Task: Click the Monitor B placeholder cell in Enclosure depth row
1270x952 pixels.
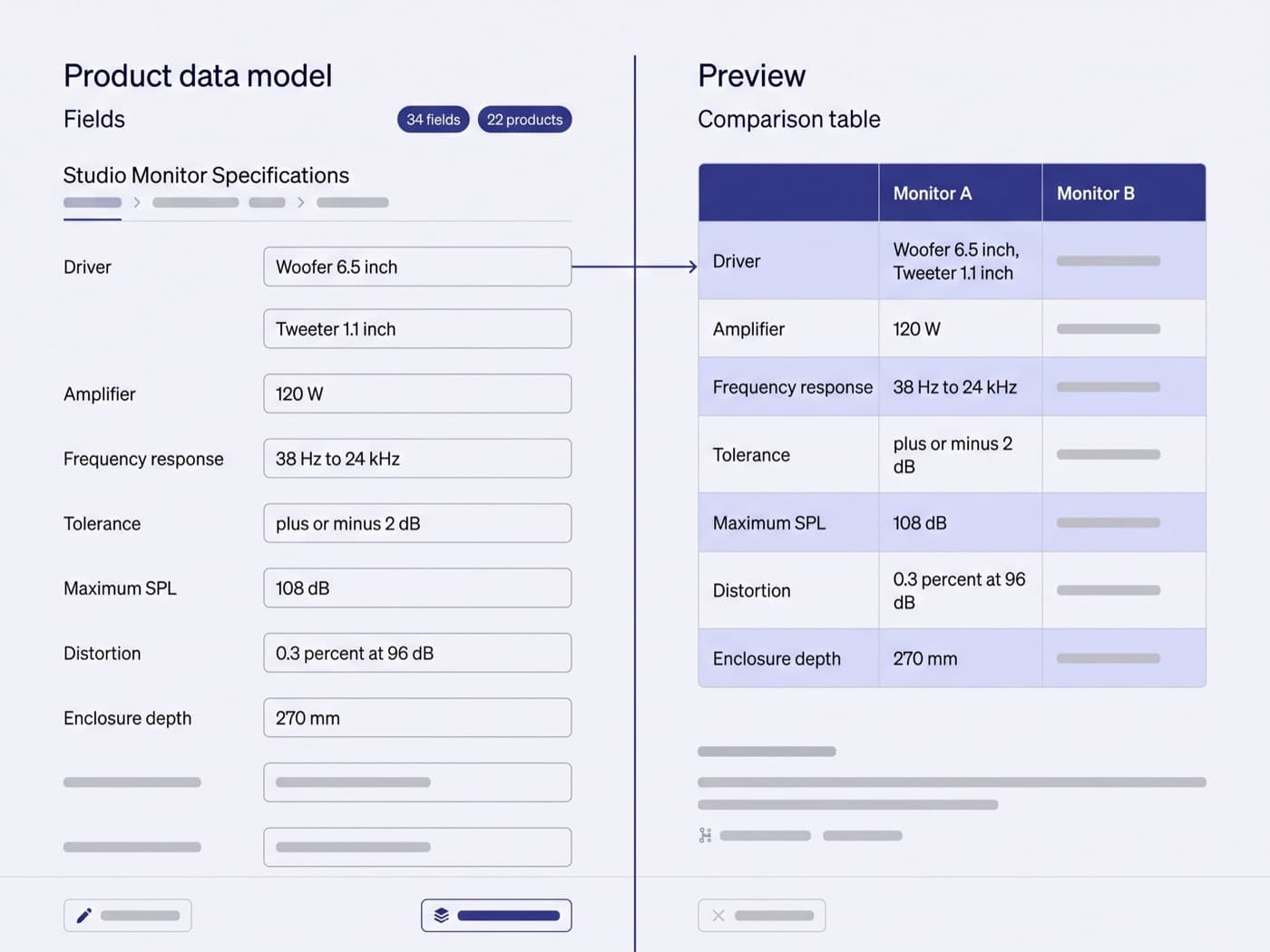Action: pyautogui.click(x=1124, y=658)
